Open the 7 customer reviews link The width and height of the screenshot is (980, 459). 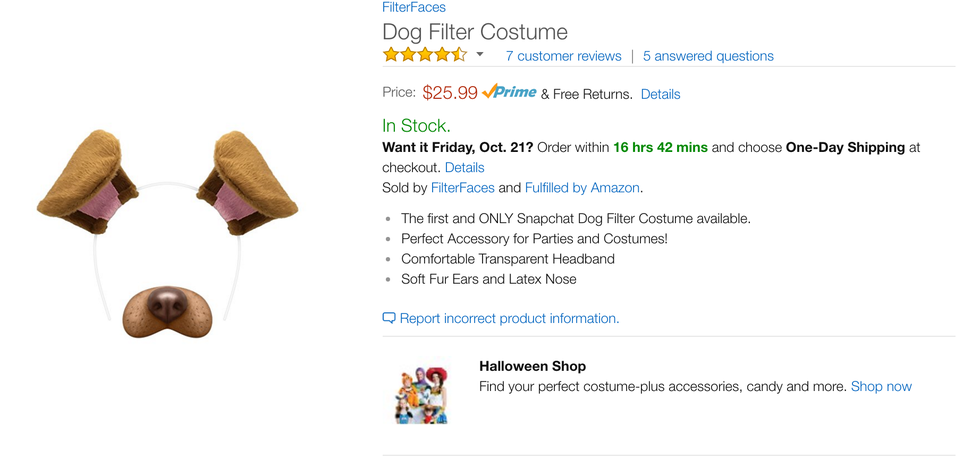(x=563, y=56)
